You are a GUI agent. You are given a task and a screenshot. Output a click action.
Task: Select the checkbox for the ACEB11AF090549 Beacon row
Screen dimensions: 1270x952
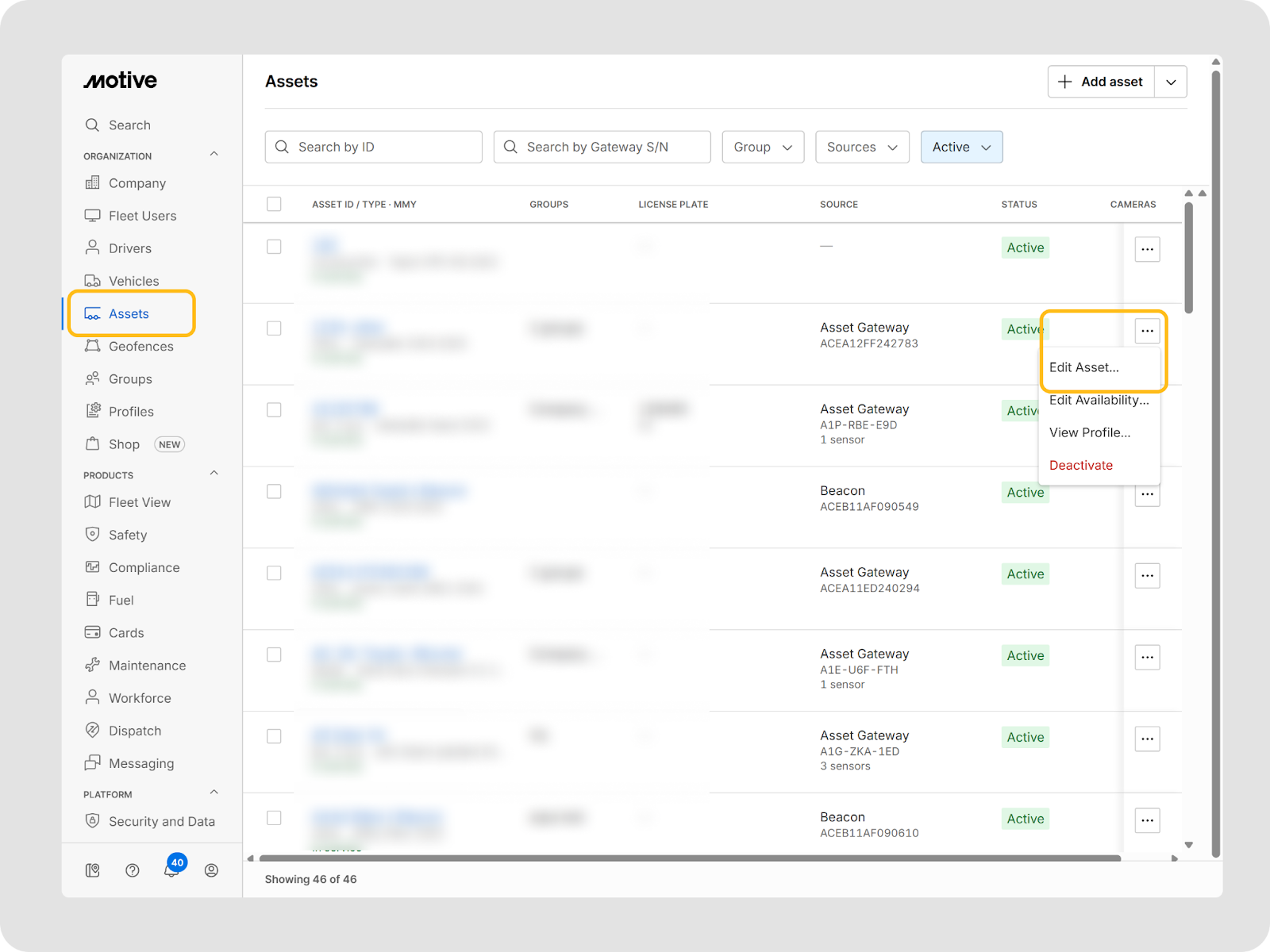[x=274, y=491]
